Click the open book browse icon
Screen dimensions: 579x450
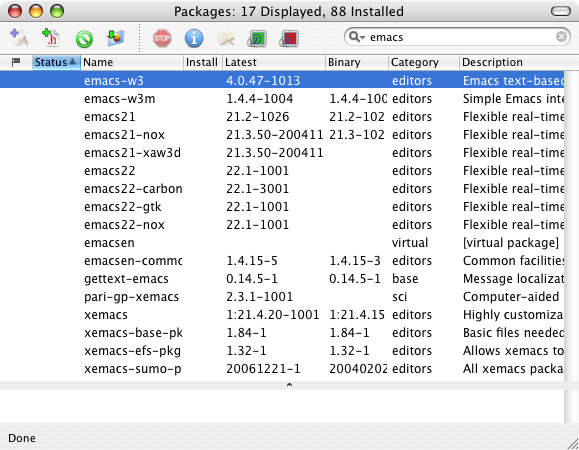(226, 38)
